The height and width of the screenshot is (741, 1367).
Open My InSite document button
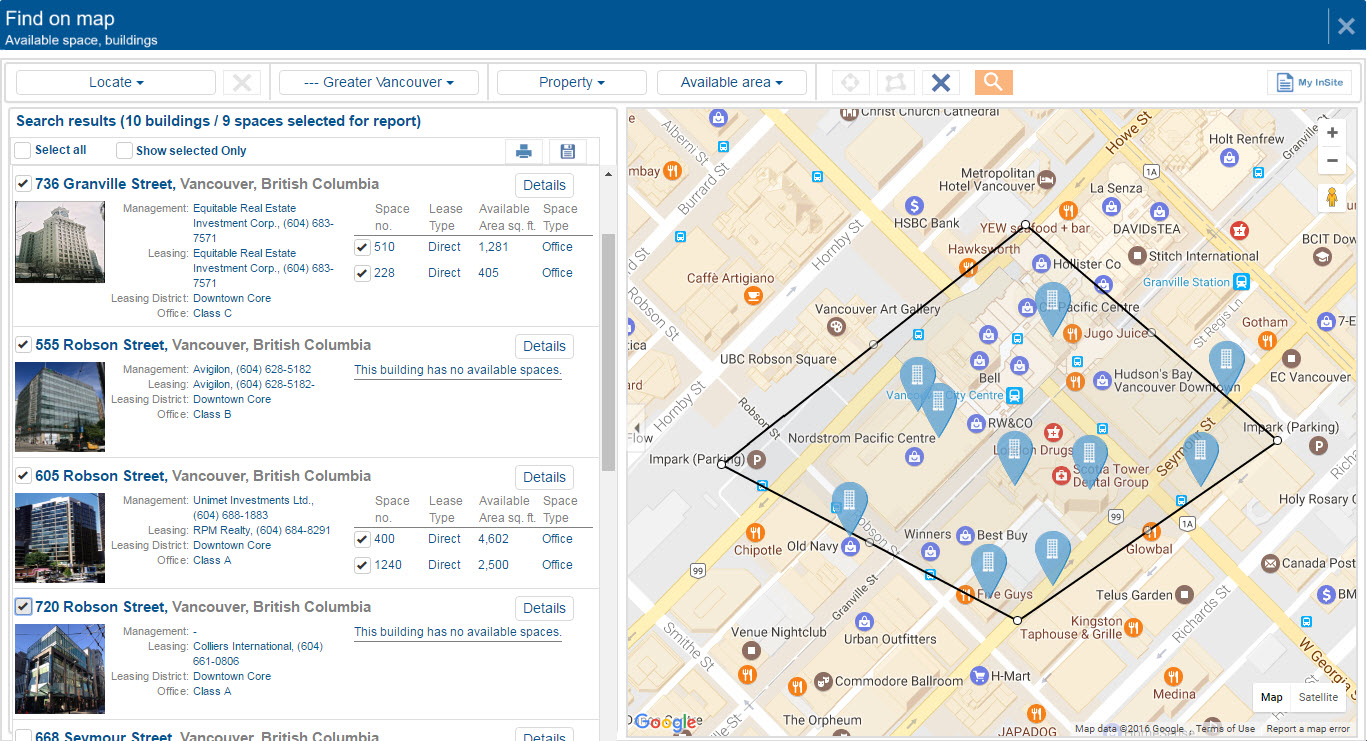pyautogui.click(x=1309, y=83)
